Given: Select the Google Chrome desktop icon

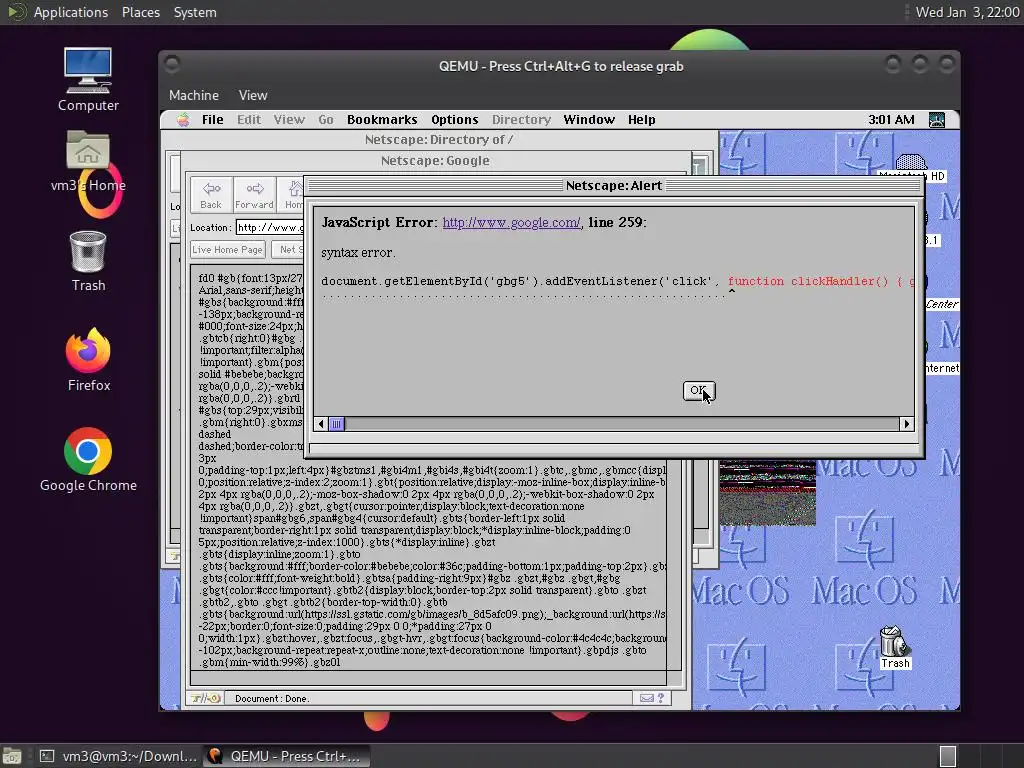Looking at the screenshot, I should [88, 460].
